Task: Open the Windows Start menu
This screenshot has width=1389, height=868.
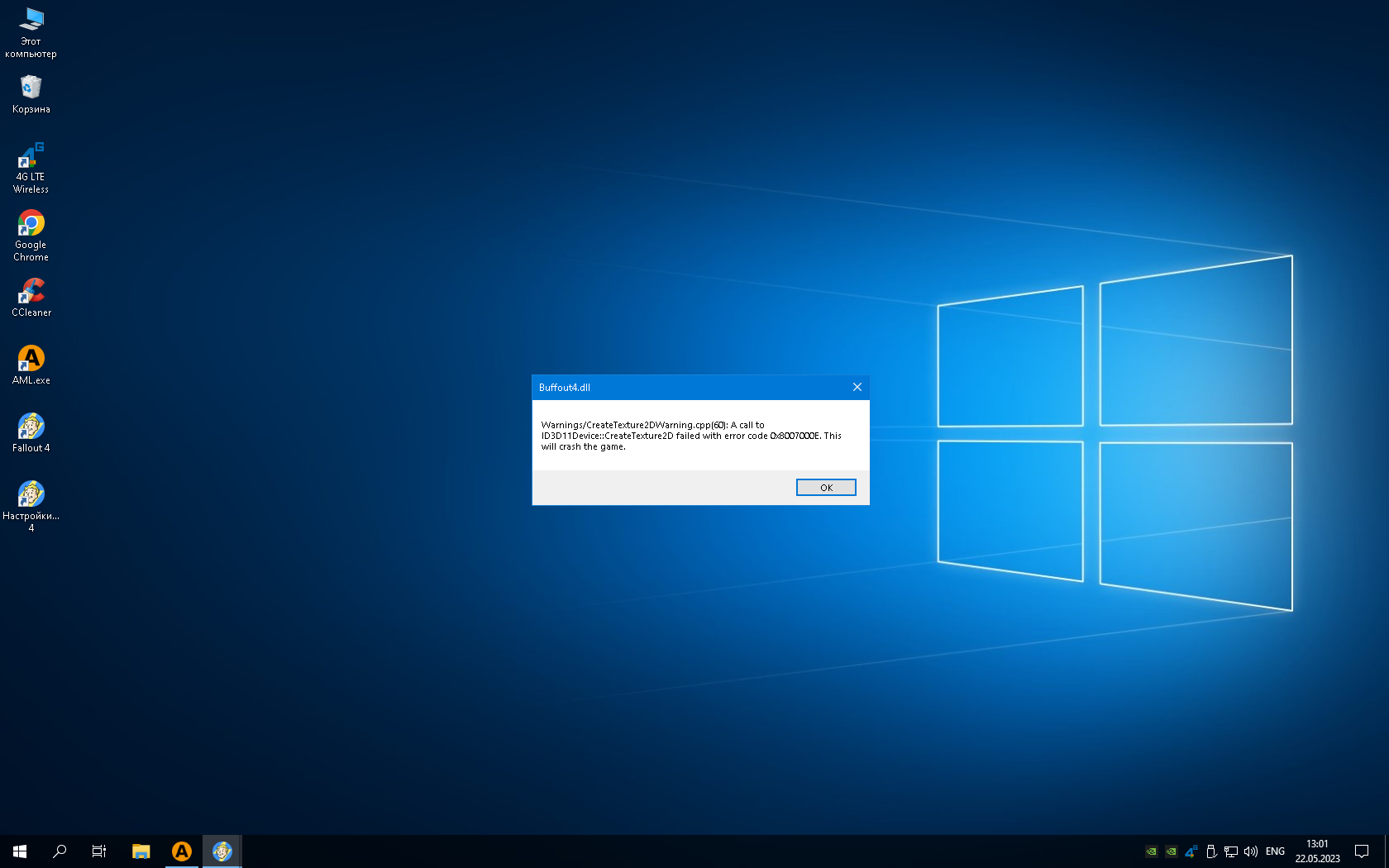Action: (20, 851)
